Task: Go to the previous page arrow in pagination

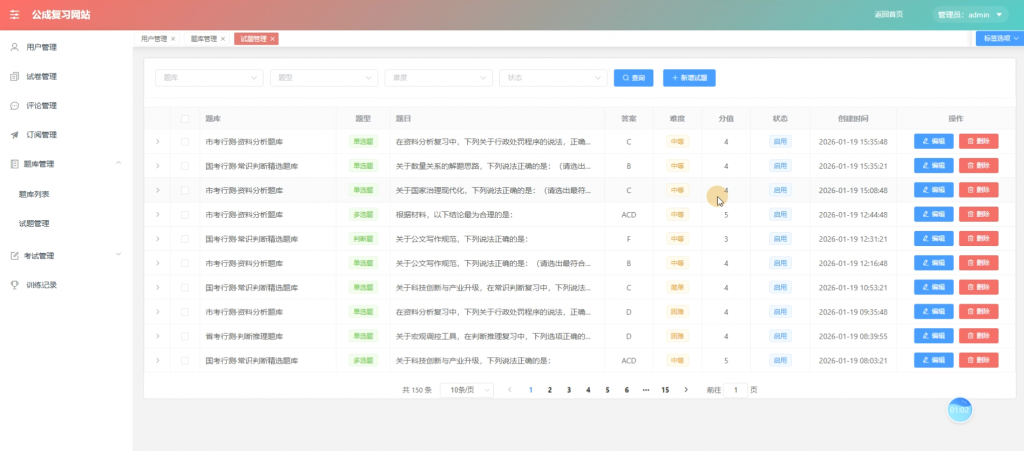Action: [x=509, y=390]
